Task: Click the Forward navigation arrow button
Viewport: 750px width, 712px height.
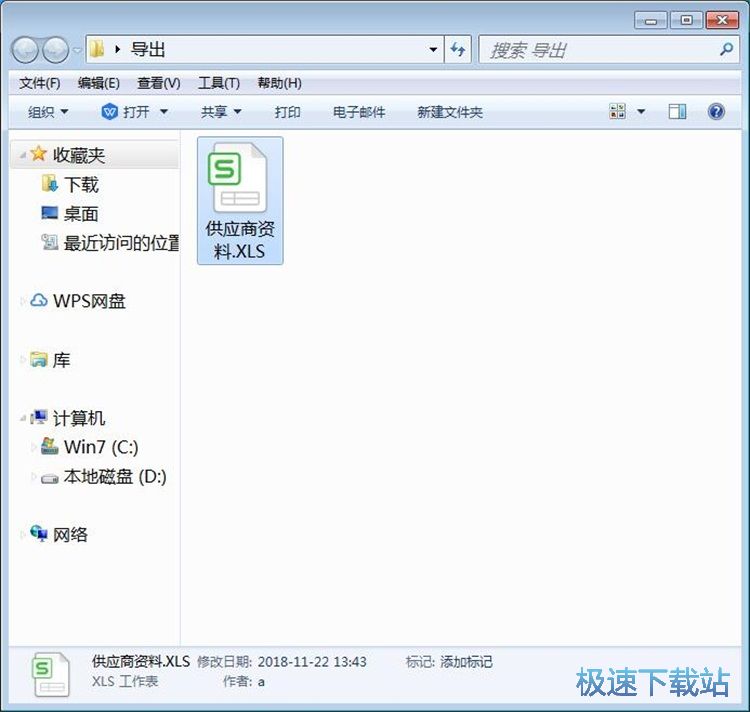Action: pos(55,50)
